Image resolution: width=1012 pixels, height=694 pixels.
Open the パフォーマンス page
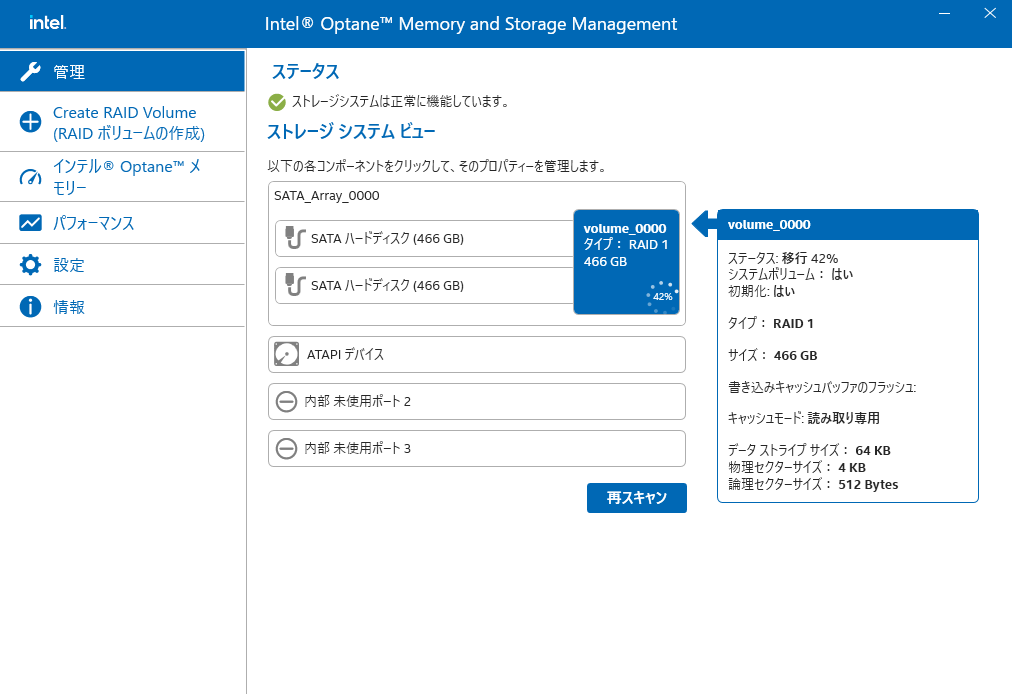coord(122,223)
